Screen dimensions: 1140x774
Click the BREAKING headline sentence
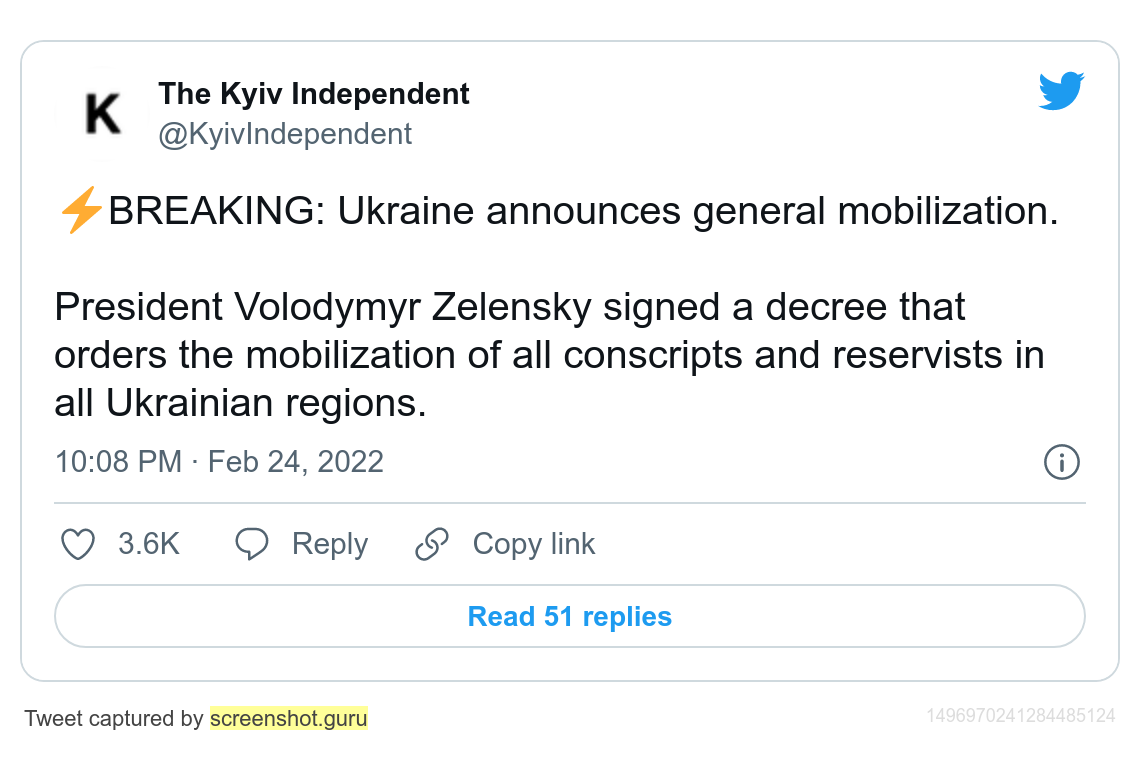(x=582, y=212)
